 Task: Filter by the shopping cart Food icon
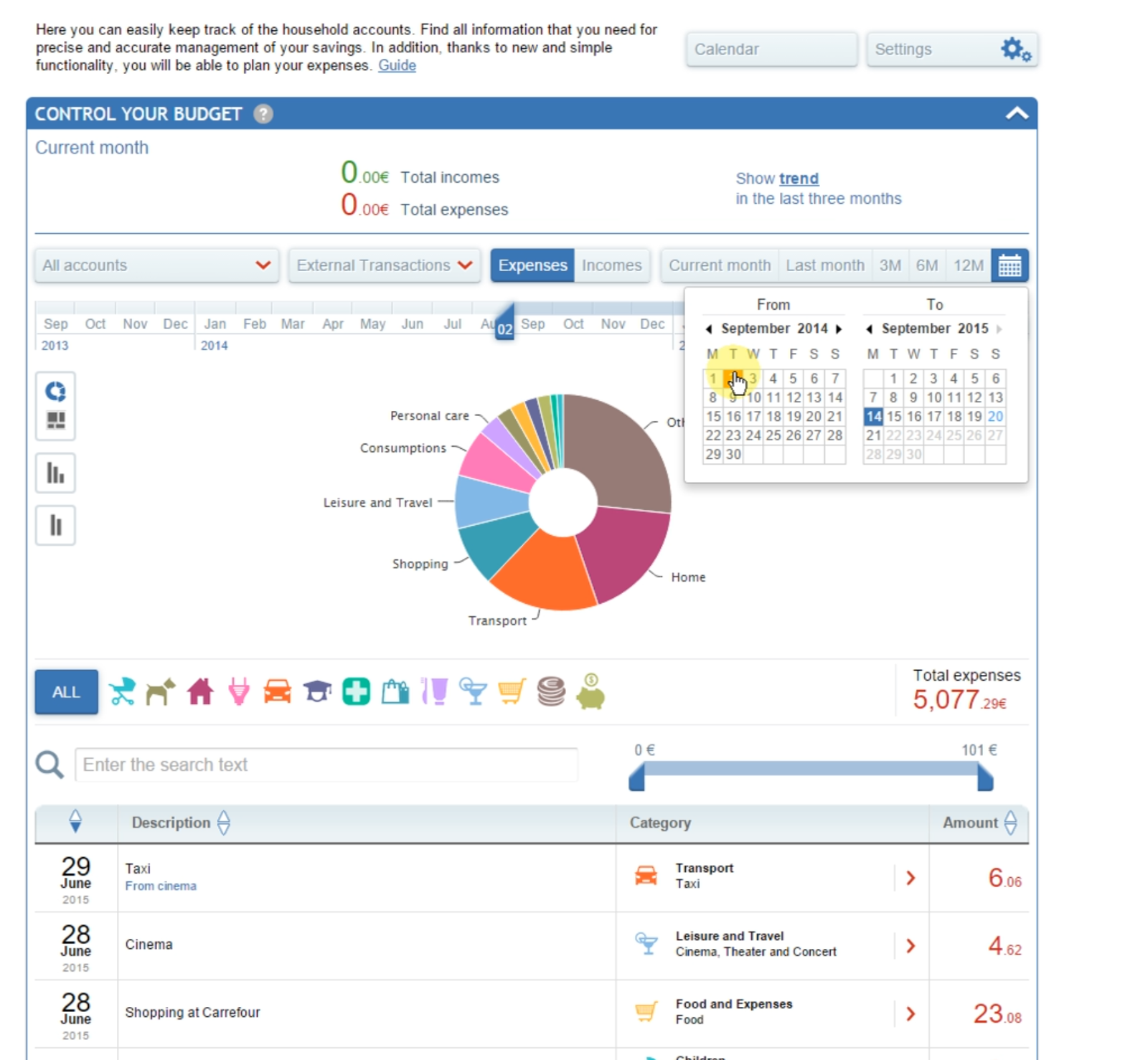[x=512, y=692]
